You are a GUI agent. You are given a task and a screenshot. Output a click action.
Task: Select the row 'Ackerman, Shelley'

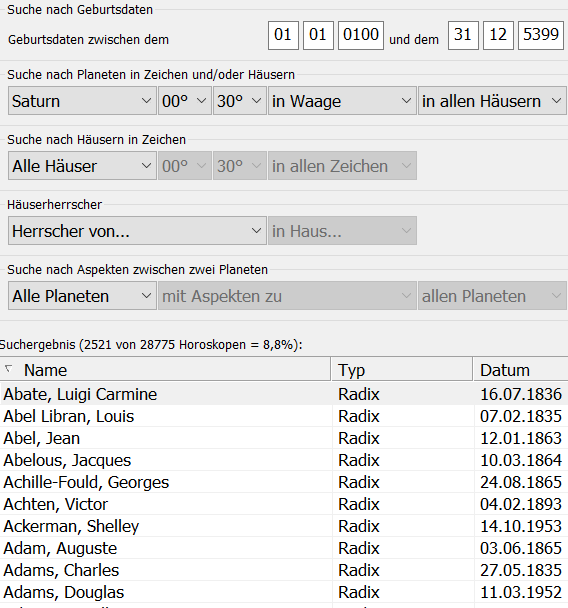[x=284, y=526]
